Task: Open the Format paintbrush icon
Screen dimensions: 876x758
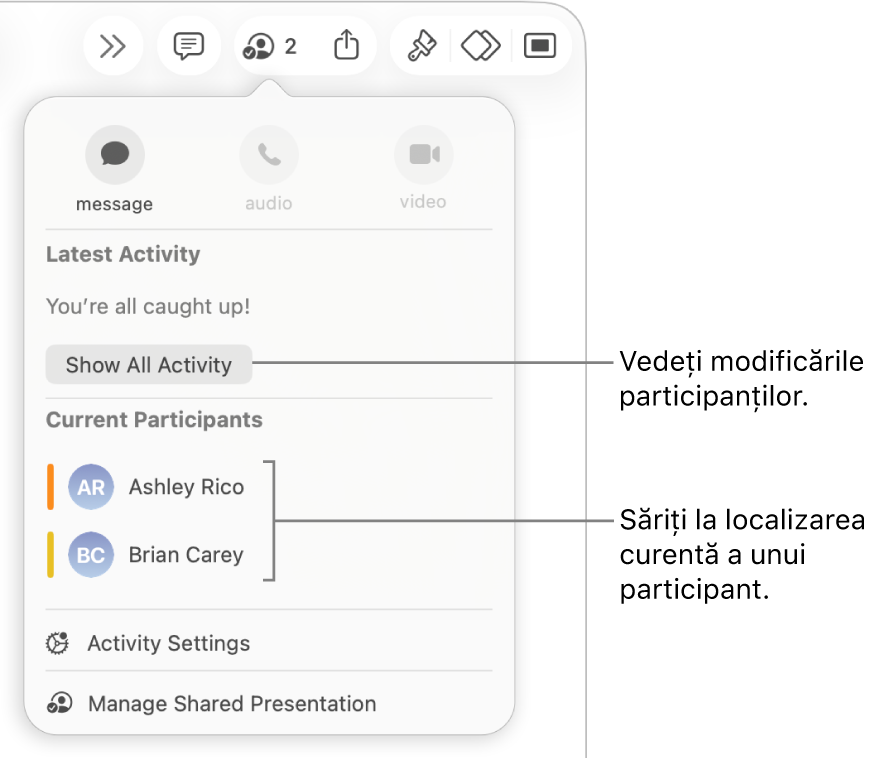Action: [422, 46]
